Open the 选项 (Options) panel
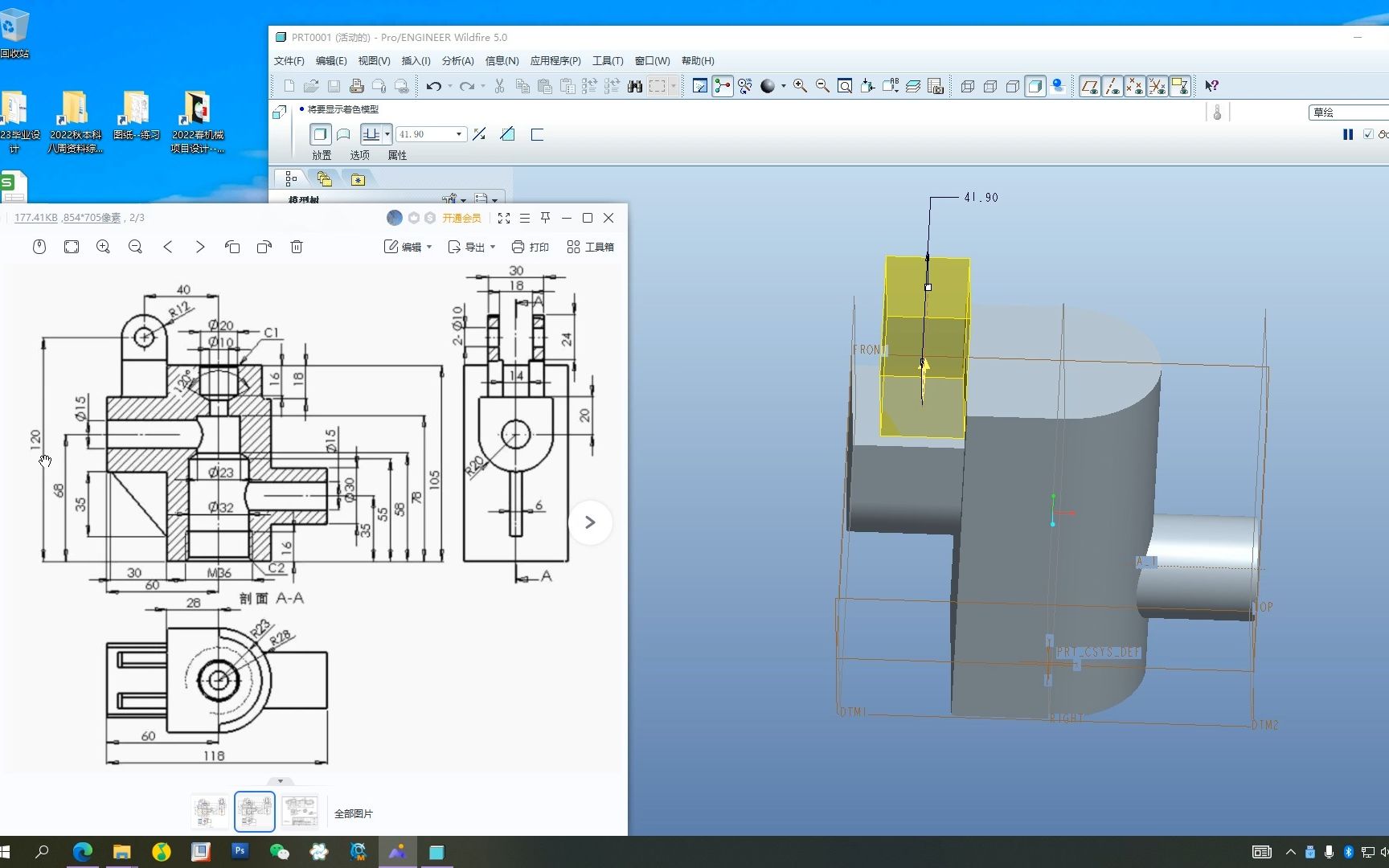 click(359, 155)
